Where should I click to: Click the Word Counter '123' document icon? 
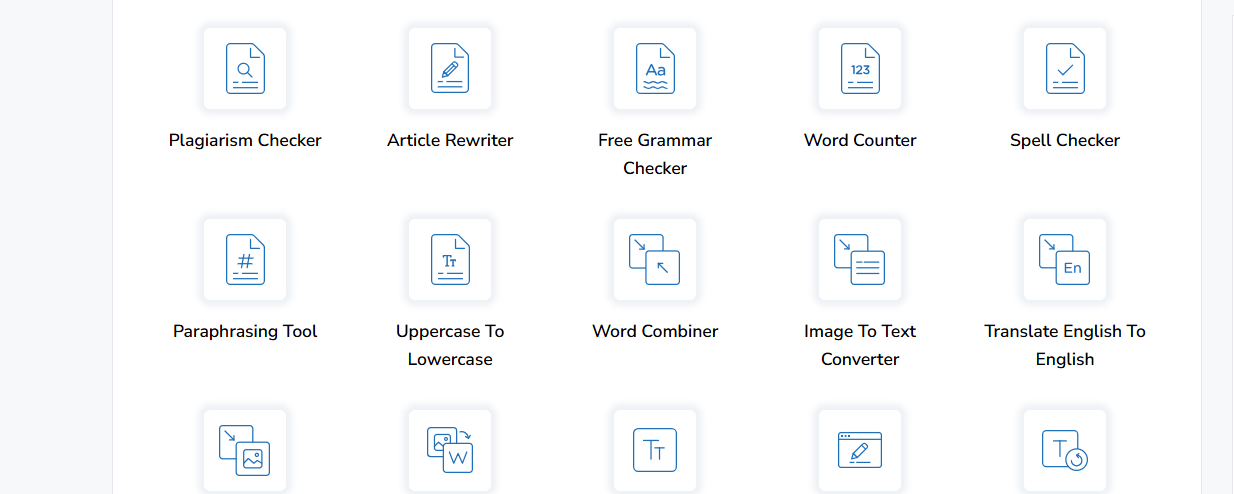(860, 69)
